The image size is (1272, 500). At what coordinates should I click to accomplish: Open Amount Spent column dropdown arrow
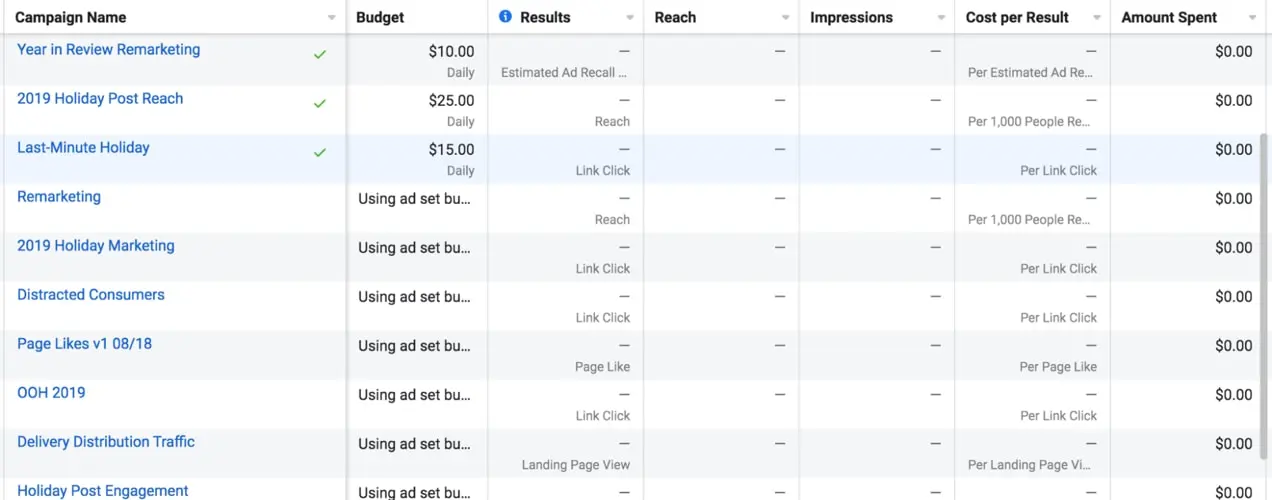(x=1253, y=18)
